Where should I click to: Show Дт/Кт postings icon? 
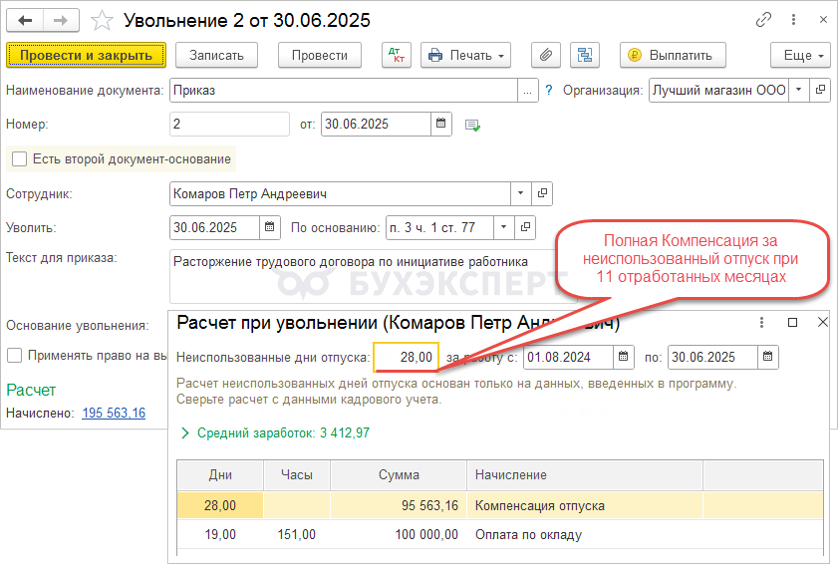(x=397, y=55)
